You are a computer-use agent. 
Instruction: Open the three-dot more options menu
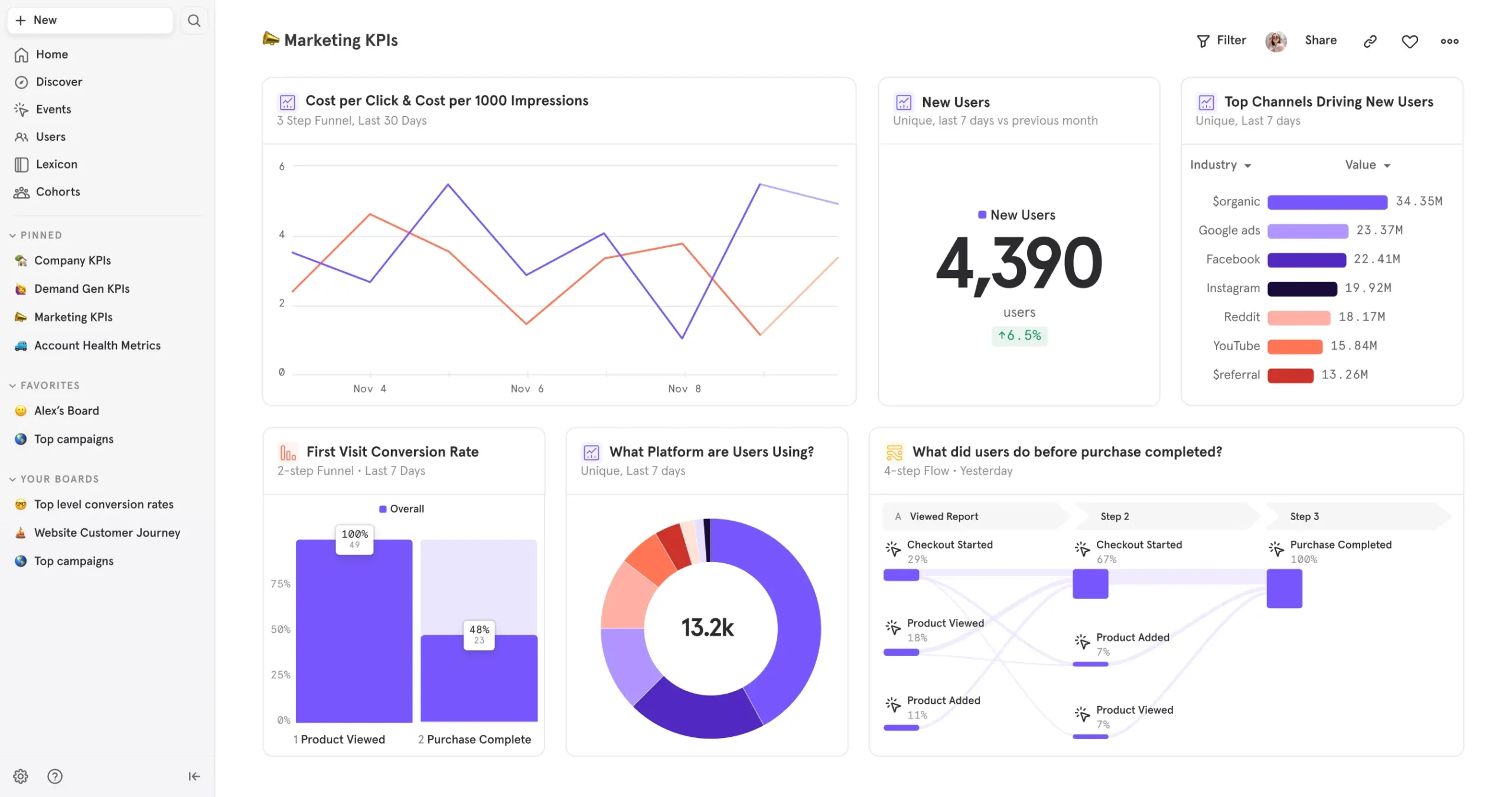tap(1449, 41)
